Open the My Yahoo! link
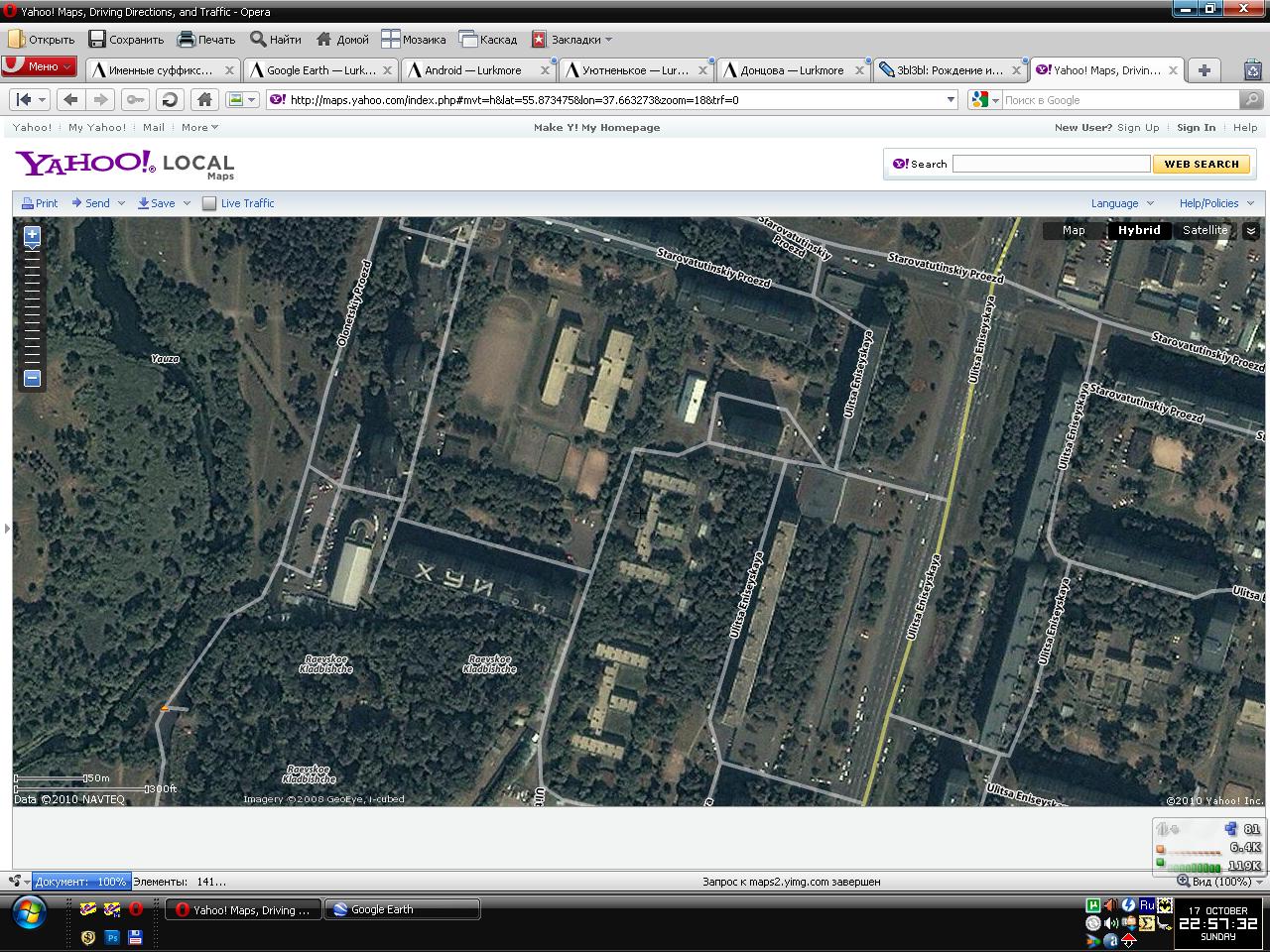Image resolution: width=1270 pixels, height=952 pixels. pos(97,127)
